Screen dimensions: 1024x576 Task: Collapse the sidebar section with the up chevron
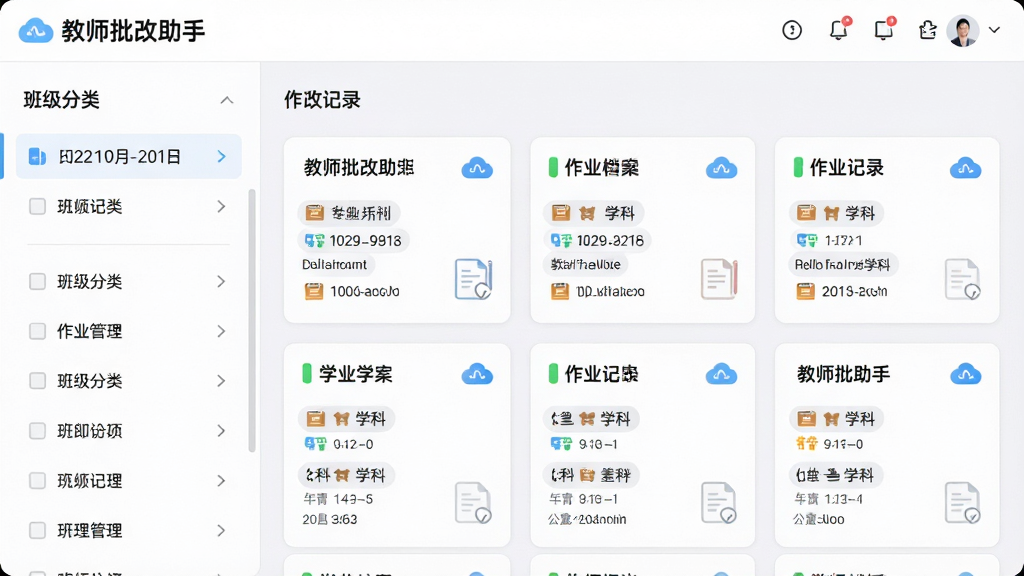pos(227,101)
